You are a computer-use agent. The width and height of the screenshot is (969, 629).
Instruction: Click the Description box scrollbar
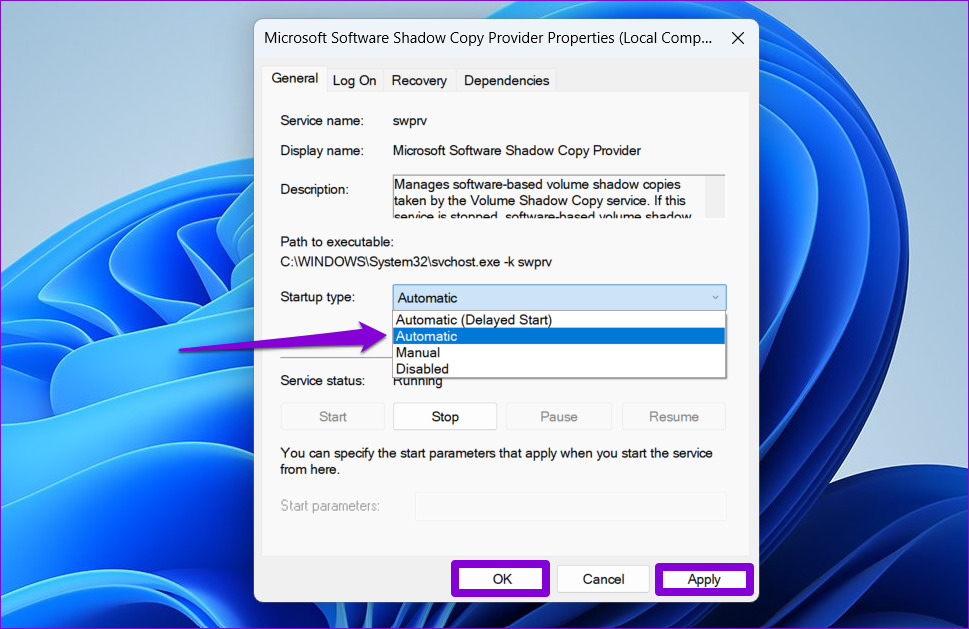[x=714, y=196]
